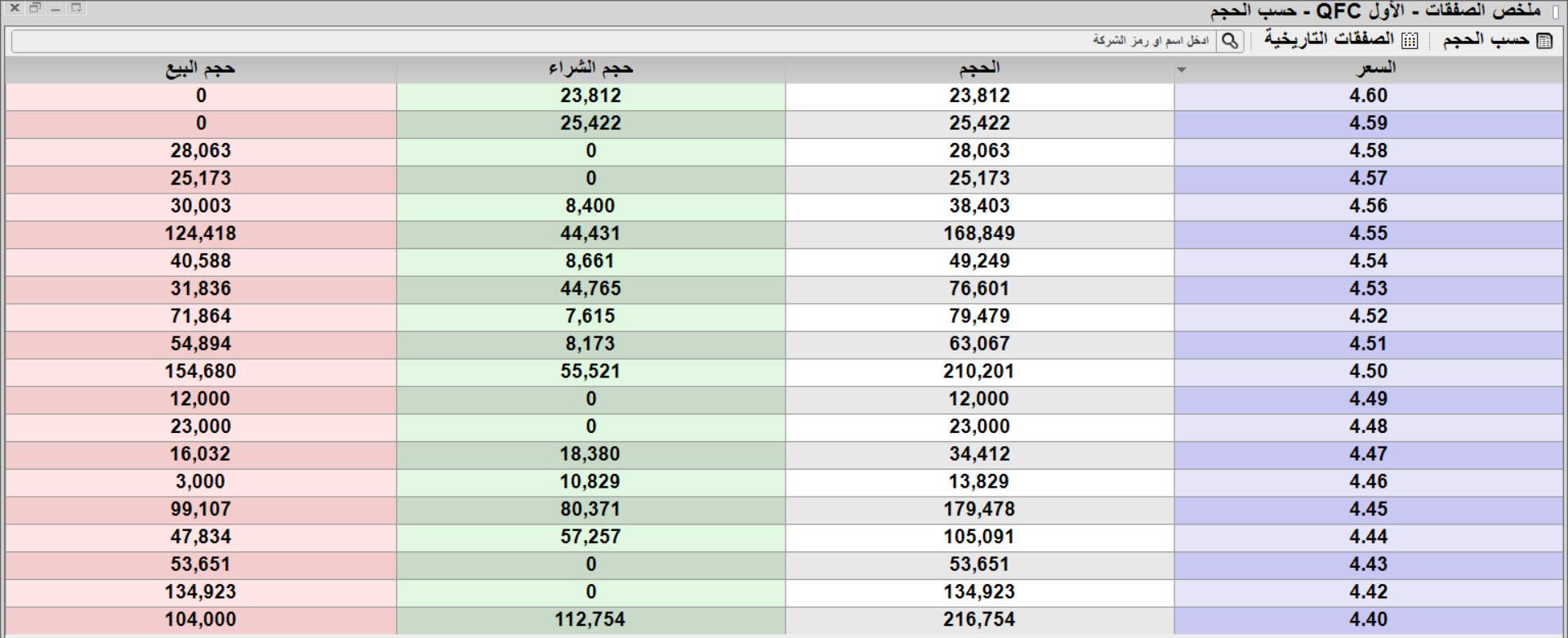Sort by the الحجم column header
The width and height of the screenshot is (1568, 638).
[979, 69]
